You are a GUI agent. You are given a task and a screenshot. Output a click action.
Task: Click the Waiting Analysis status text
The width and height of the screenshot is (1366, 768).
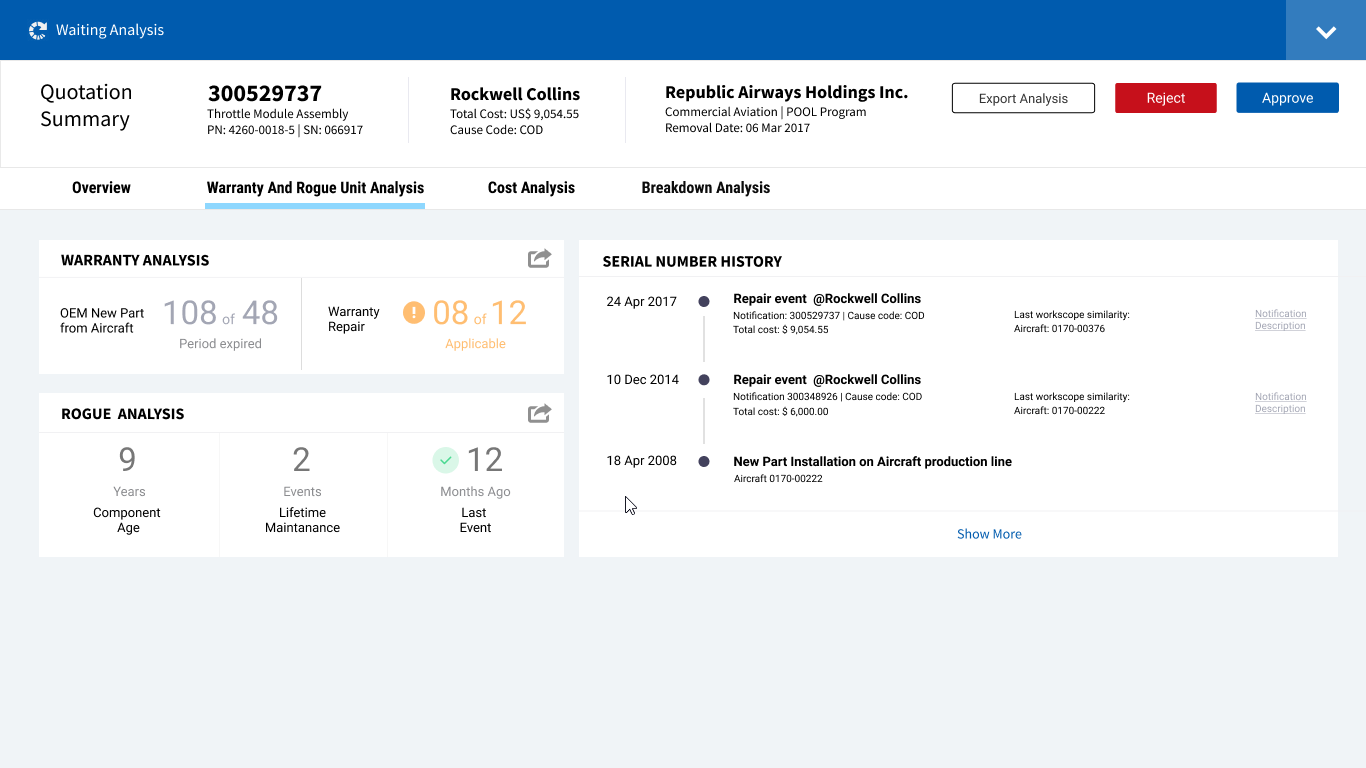[110, 30]
